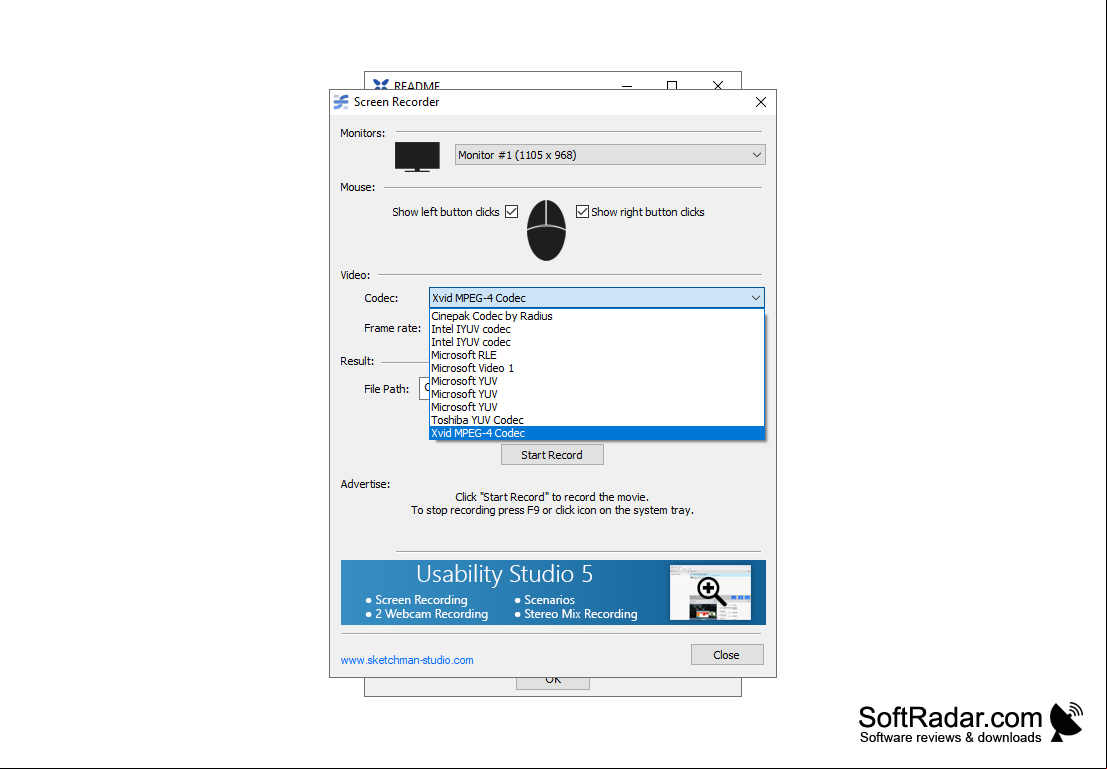Click the "Frame rate:" label

tap(393, 328)
